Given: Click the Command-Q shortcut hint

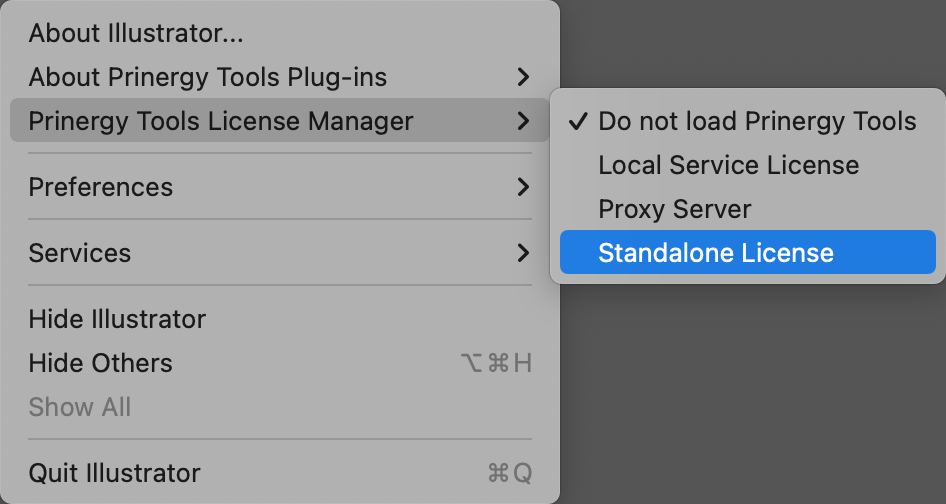Looking at the screenshot, I should (510, 473).
